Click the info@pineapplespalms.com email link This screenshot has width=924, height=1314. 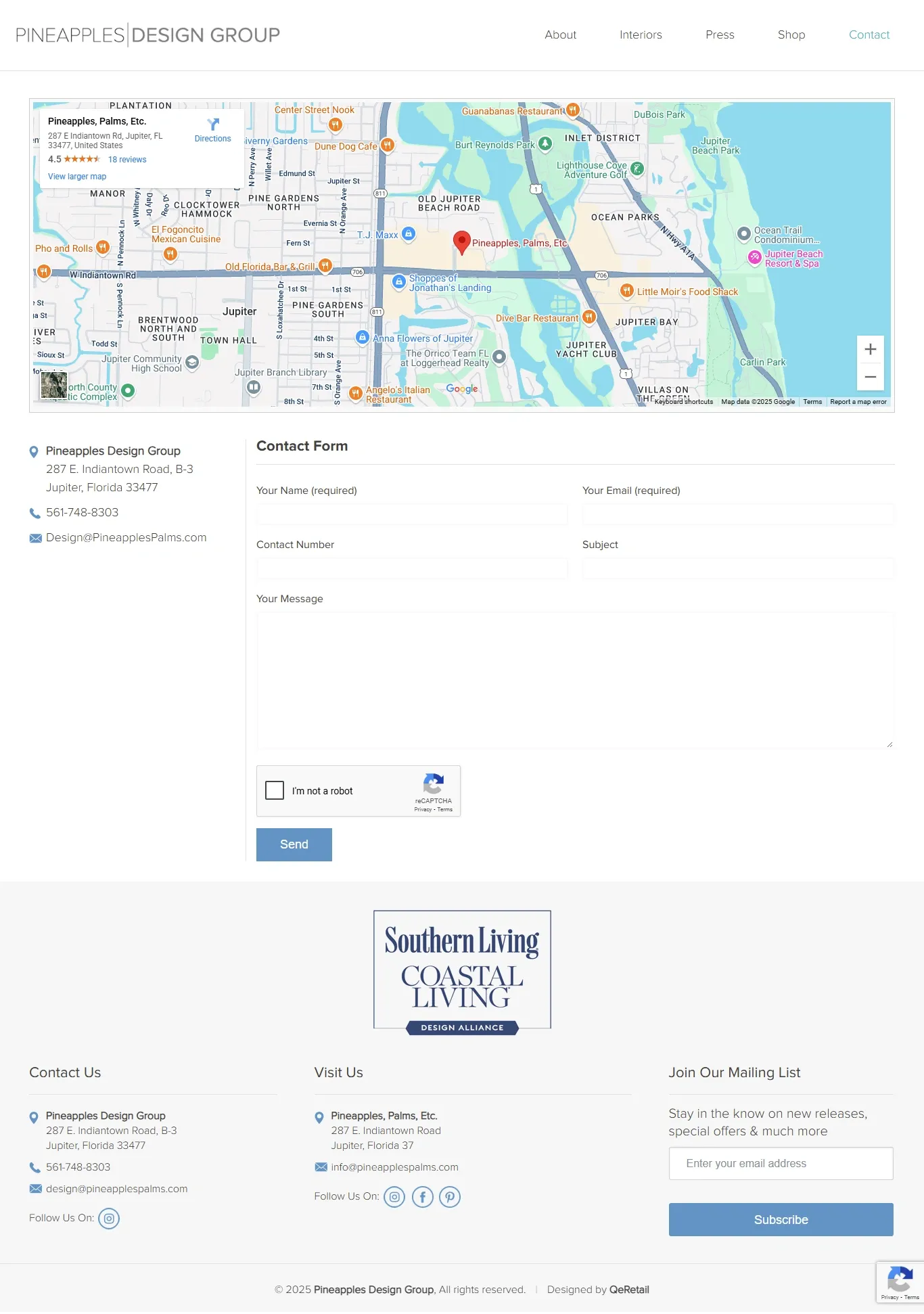pyautogui.click(x=394, y=1167)
